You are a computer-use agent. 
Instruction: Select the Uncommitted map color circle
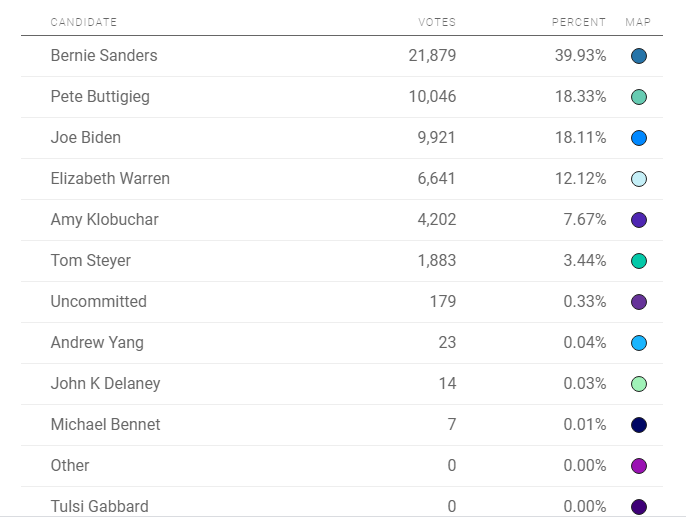[x=639, y=302]
